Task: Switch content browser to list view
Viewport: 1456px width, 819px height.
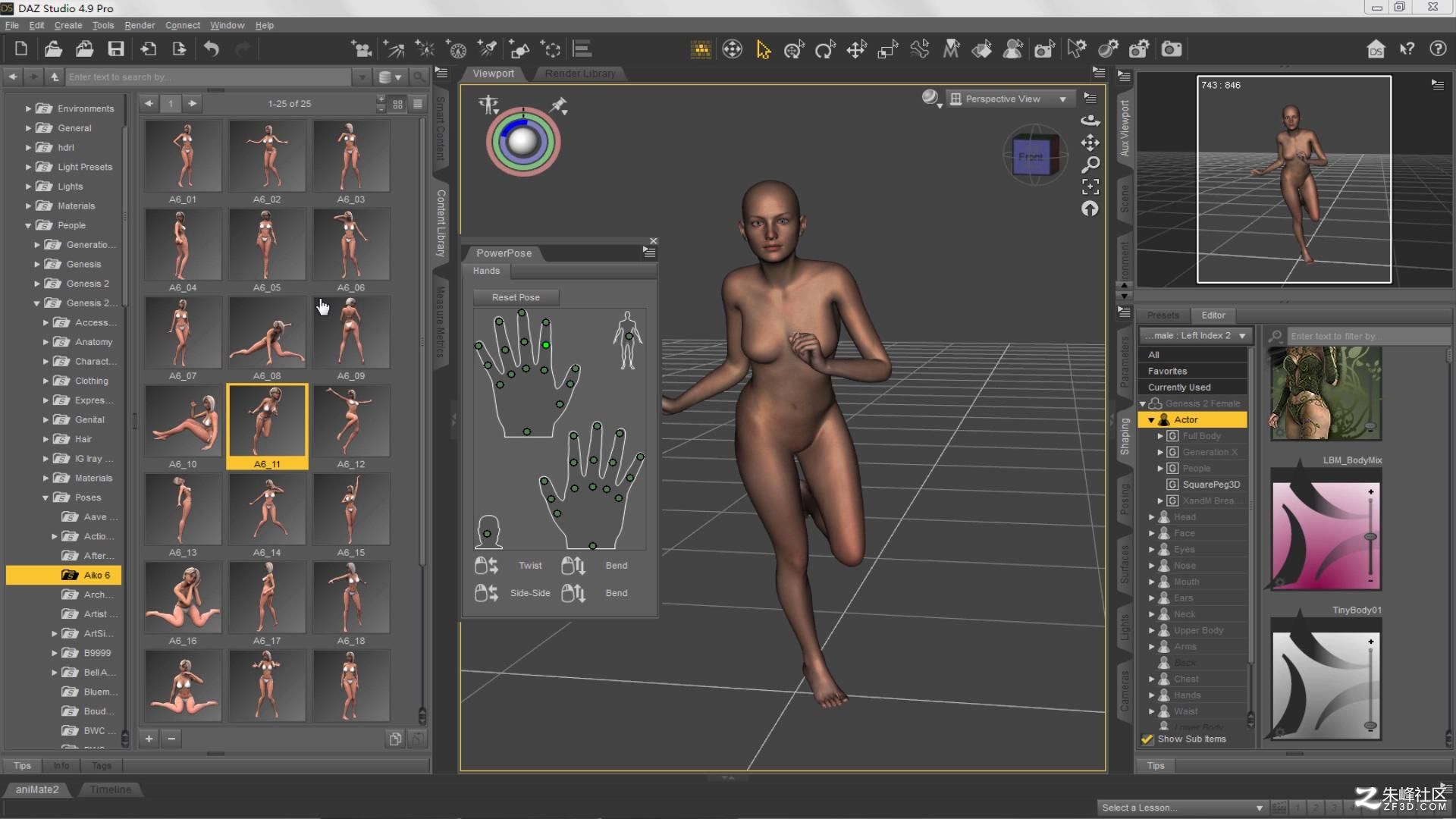Action: click(418, 104)
